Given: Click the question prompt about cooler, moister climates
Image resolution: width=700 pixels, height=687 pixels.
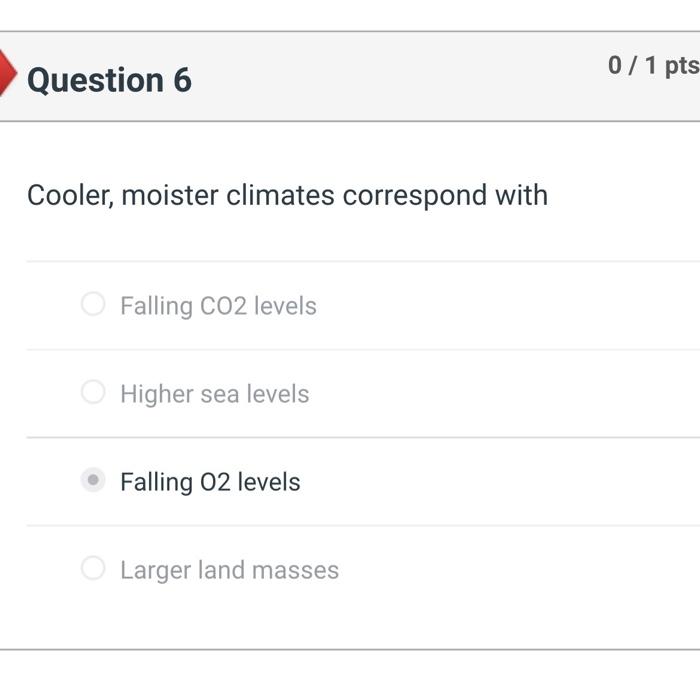Looking at the screenshot, I should click(x=287, y=195).
